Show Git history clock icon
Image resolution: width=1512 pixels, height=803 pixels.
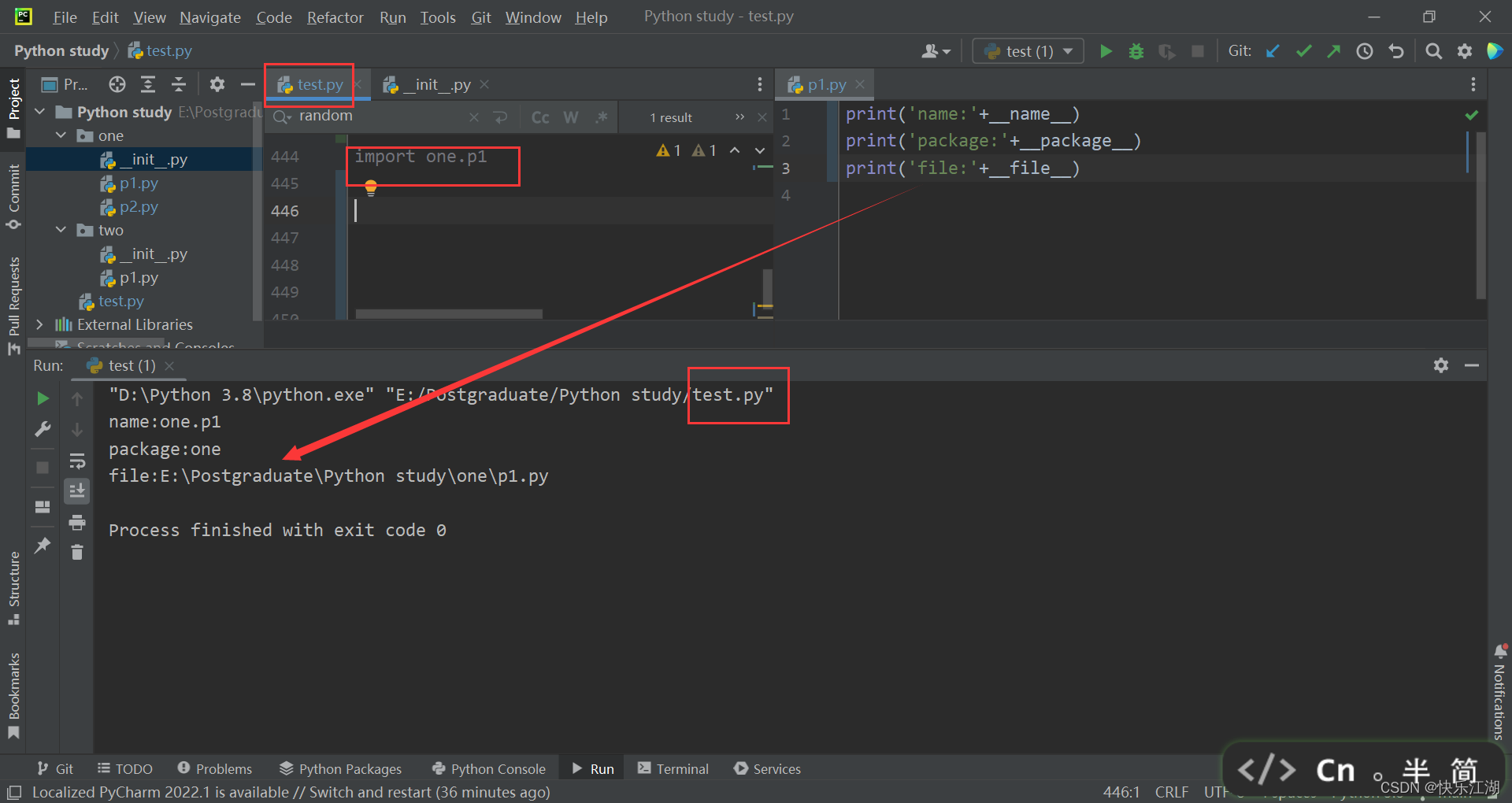(1365, 51)
